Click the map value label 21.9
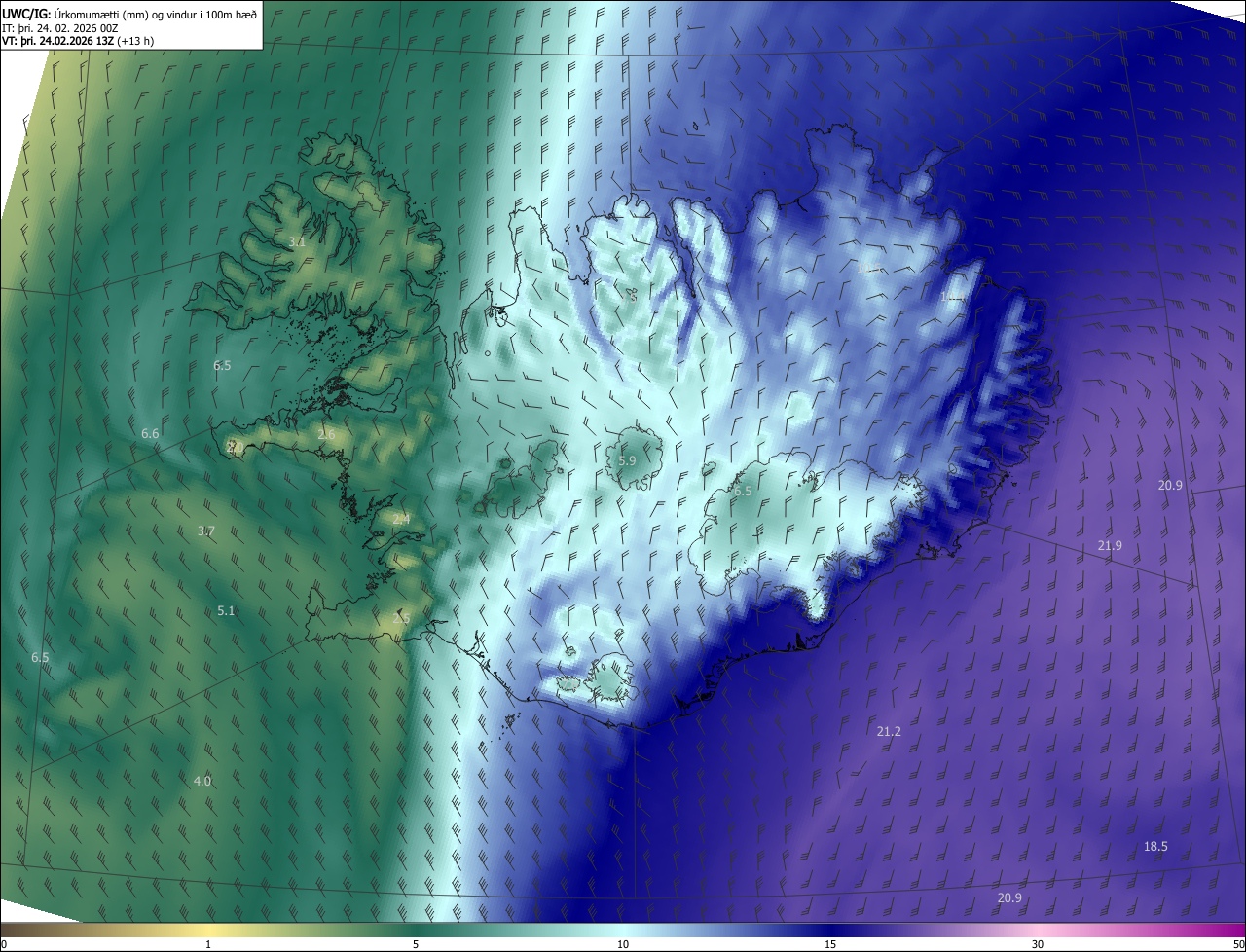Viewport: 1246px width, 952px height. 1110,546
